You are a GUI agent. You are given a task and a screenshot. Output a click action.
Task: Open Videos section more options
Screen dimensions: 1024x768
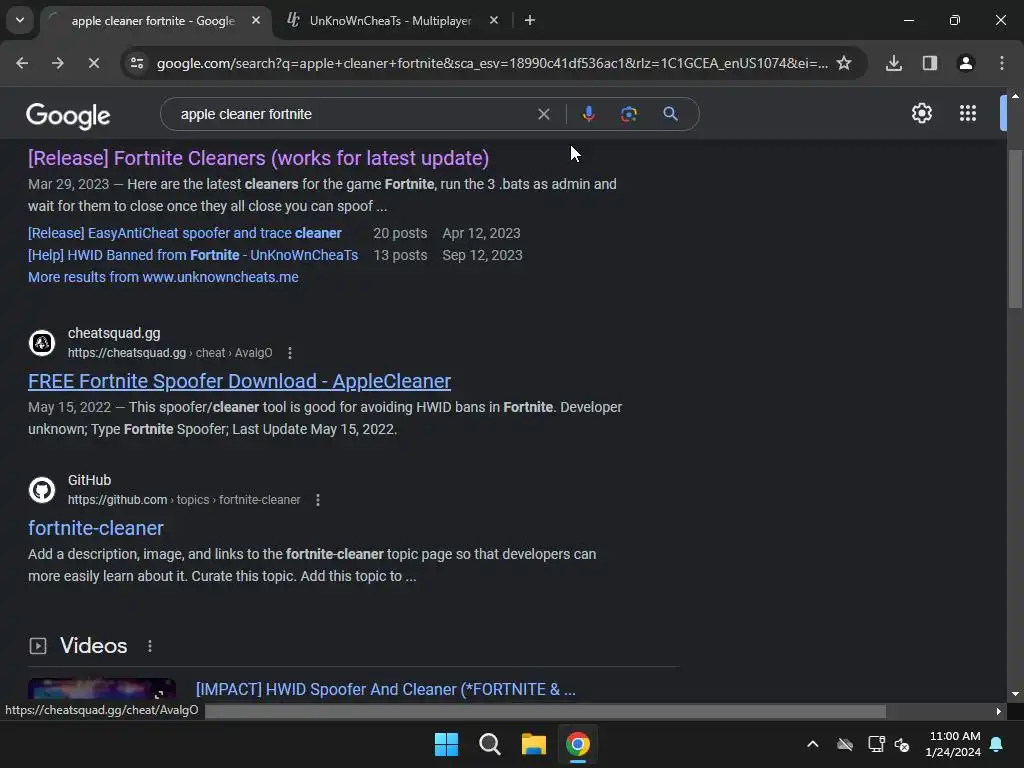coord(150,646)
